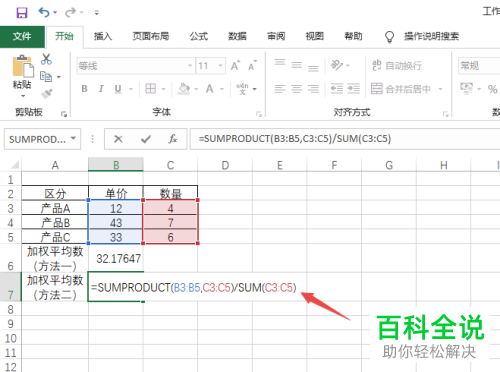Click the 操作说明搜索 search box
500x372 pixels.
pos(431,36)
